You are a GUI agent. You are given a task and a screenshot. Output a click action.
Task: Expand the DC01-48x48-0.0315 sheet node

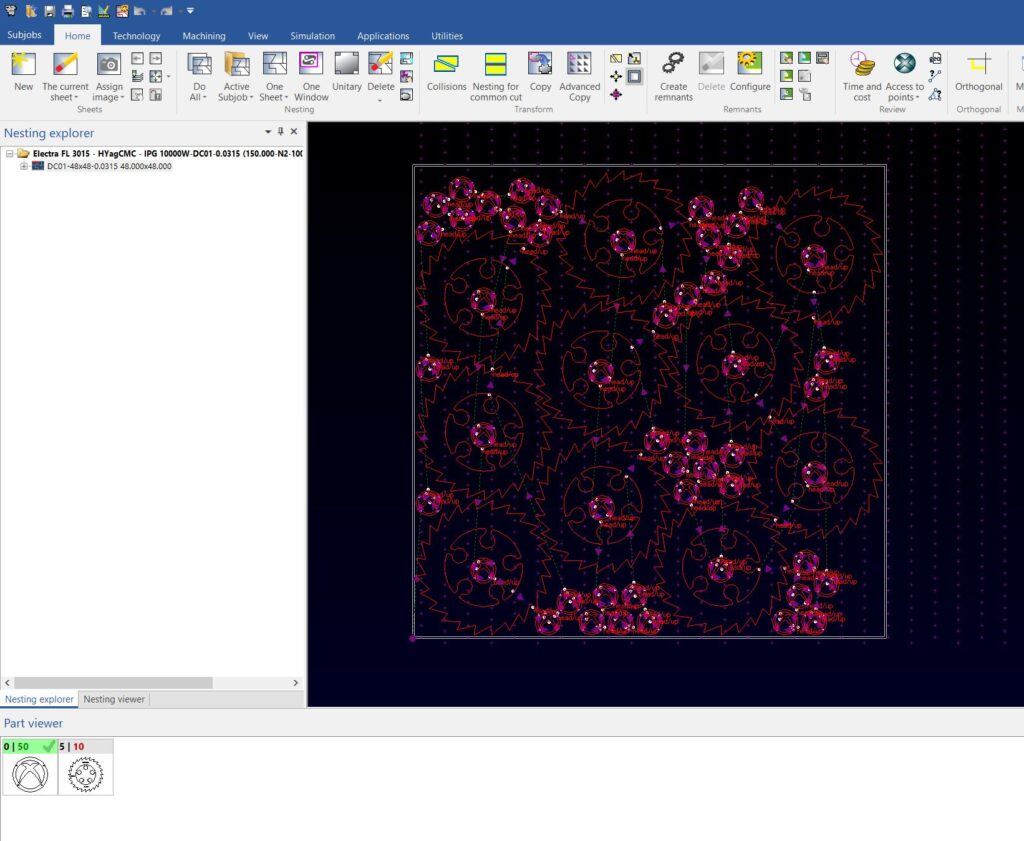pos(24,166)
